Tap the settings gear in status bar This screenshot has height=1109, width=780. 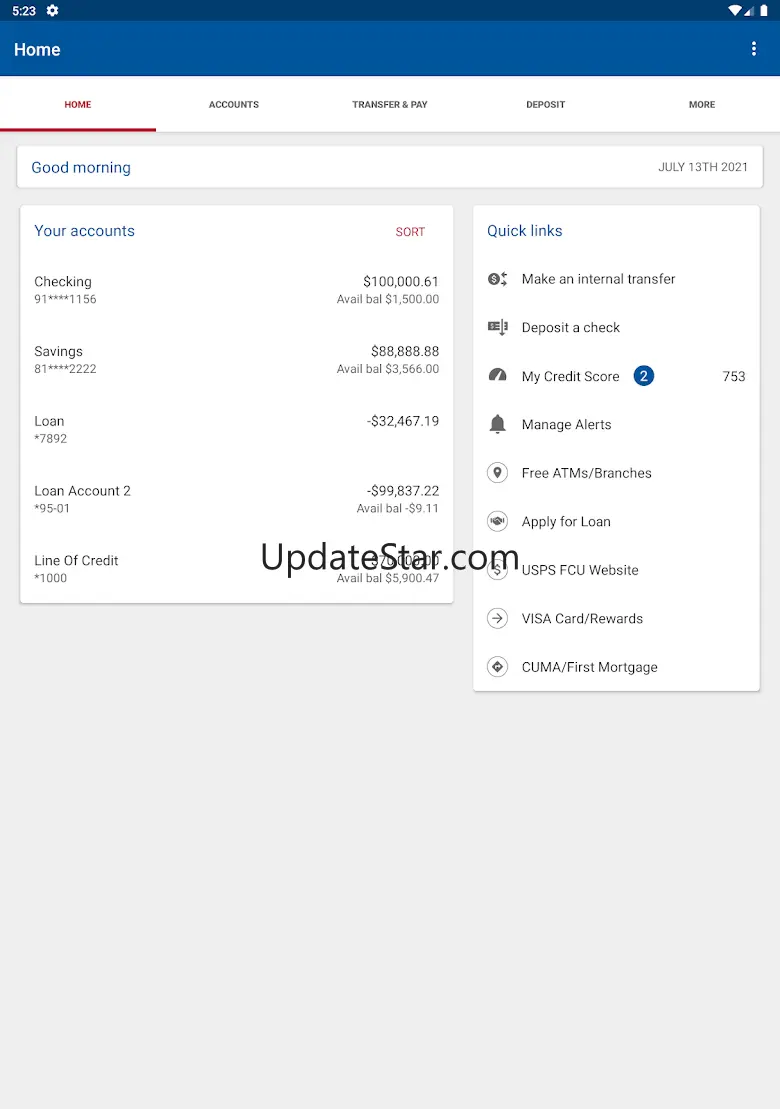[x=52, y=11]
